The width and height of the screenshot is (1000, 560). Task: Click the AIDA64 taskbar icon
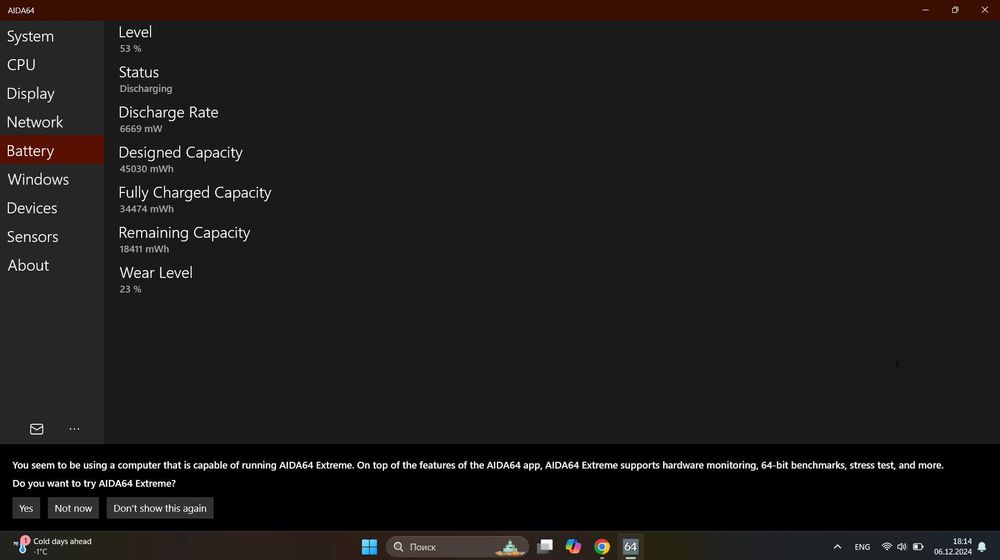[x=630, y=547]
